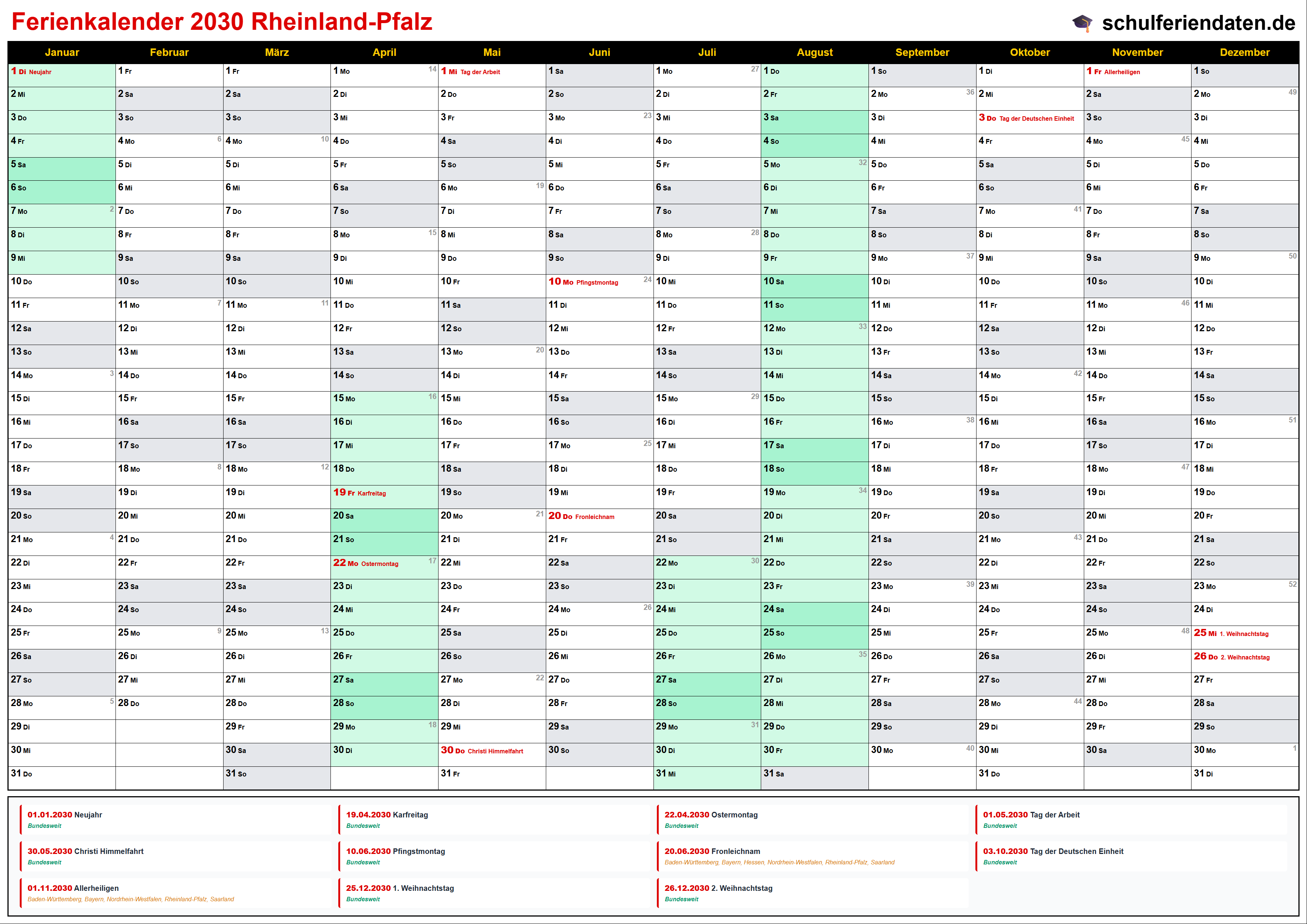Select the Dezember month header

1244,53
